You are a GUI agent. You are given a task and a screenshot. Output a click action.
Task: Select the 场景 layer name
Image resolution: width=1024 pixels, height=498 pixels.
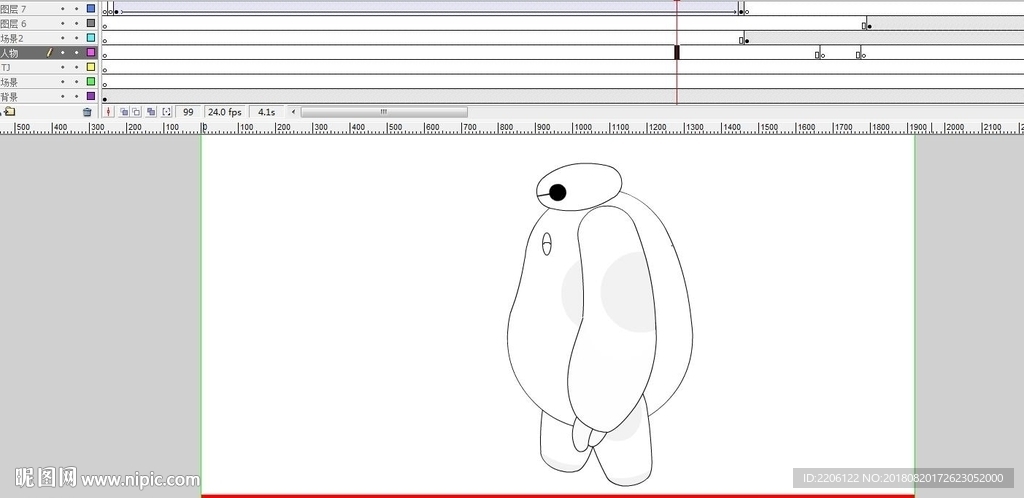[x=9, y=82]
